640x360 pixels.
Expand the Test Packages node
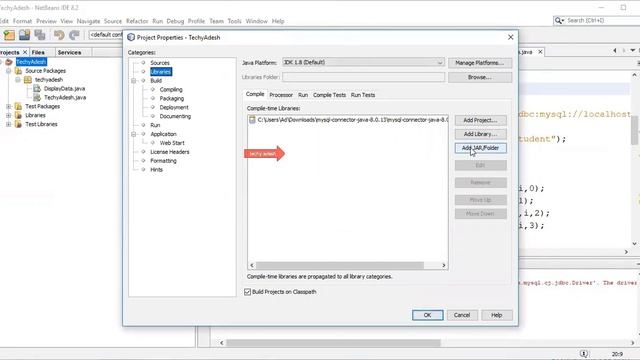[8, 107]
